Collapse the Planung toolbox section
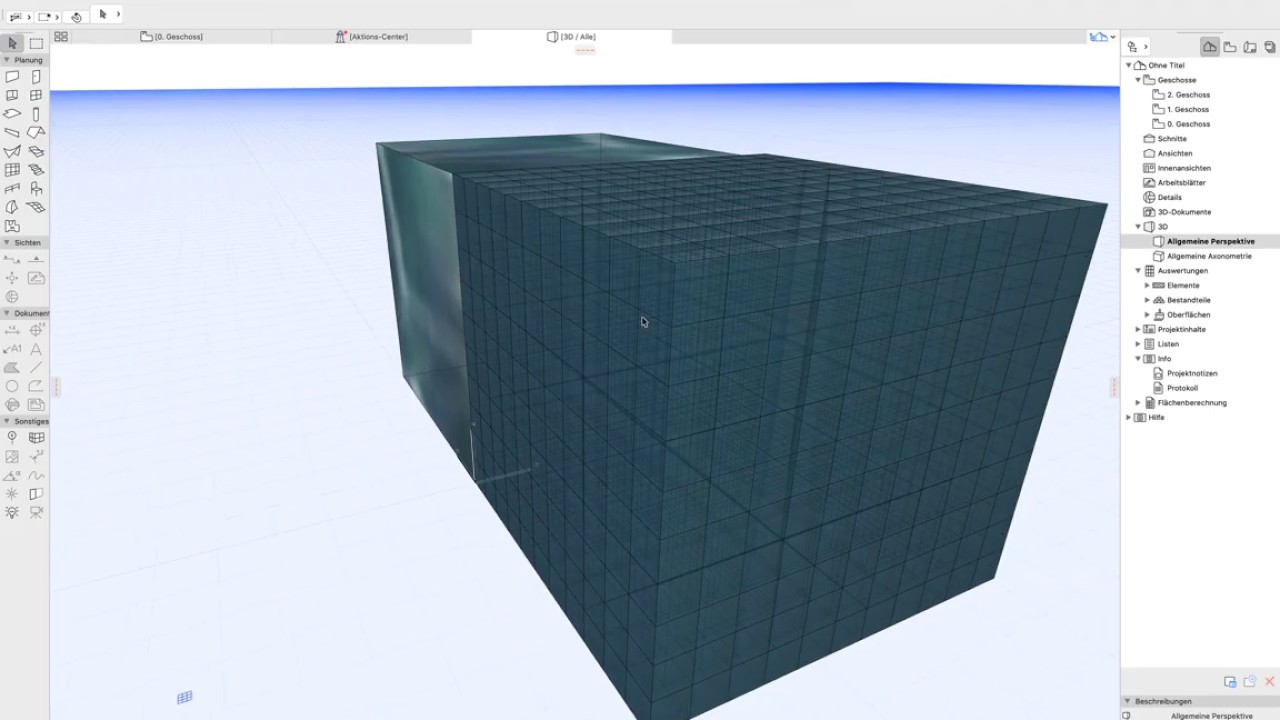The height and width of the screenshot is (720, 1280). pyautogui.click(x=6, y=60)
